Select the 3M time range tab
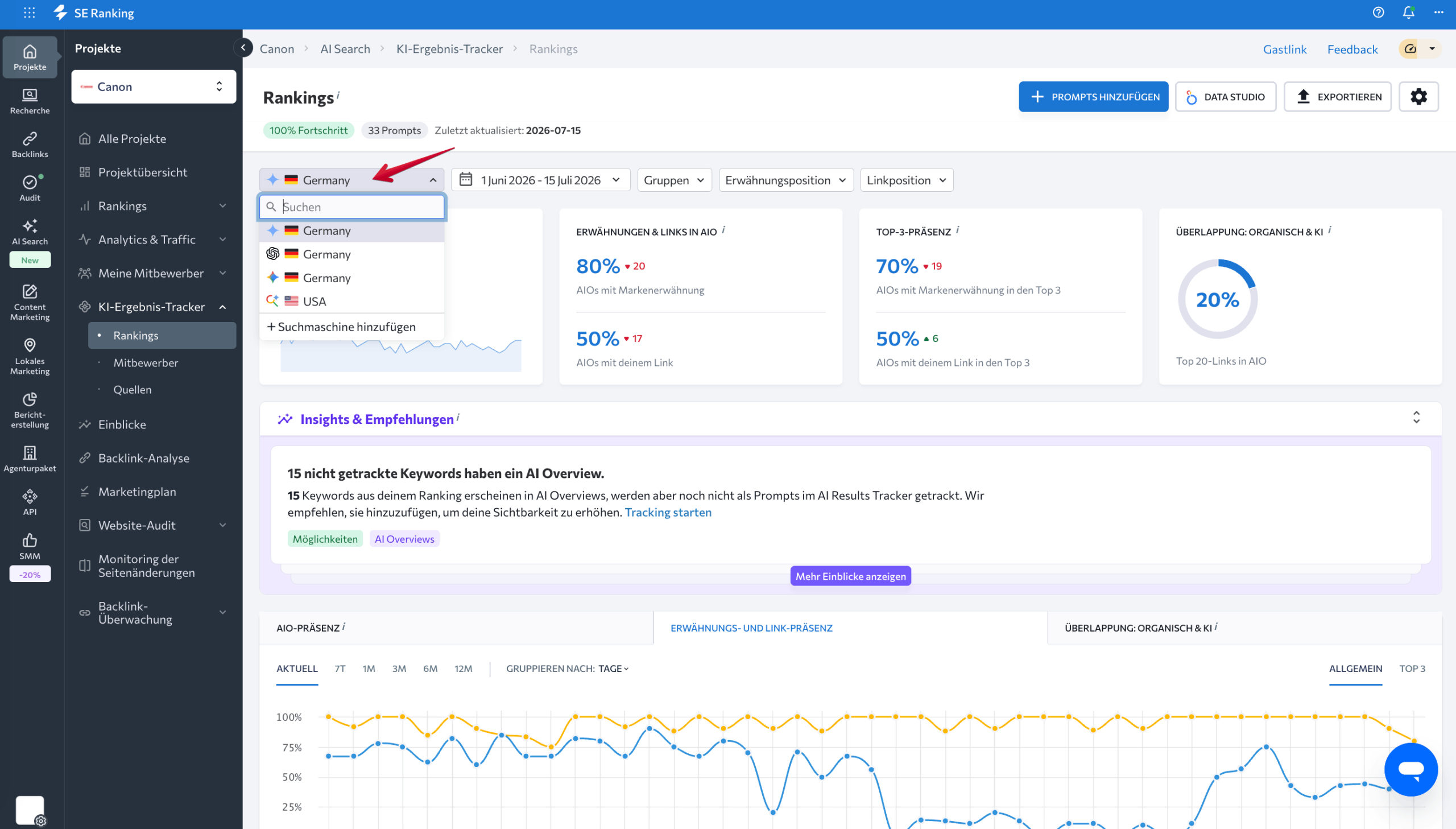Screen dimensions: 1456x829 pyautogui.click(x=399, y=669)
